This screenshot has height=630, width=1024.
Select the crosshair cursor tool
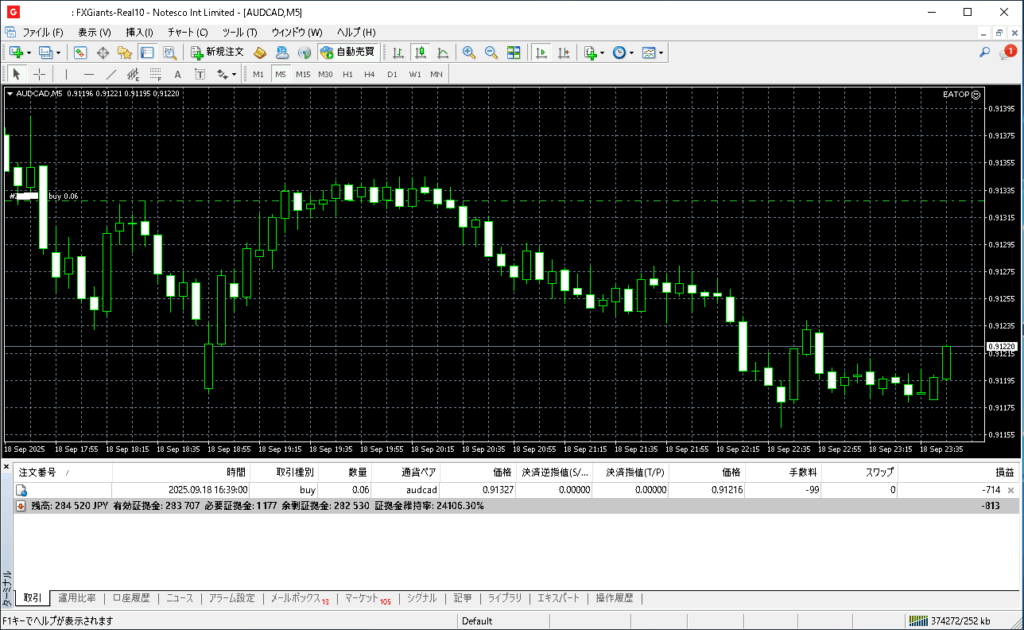[x=40, y=74]
